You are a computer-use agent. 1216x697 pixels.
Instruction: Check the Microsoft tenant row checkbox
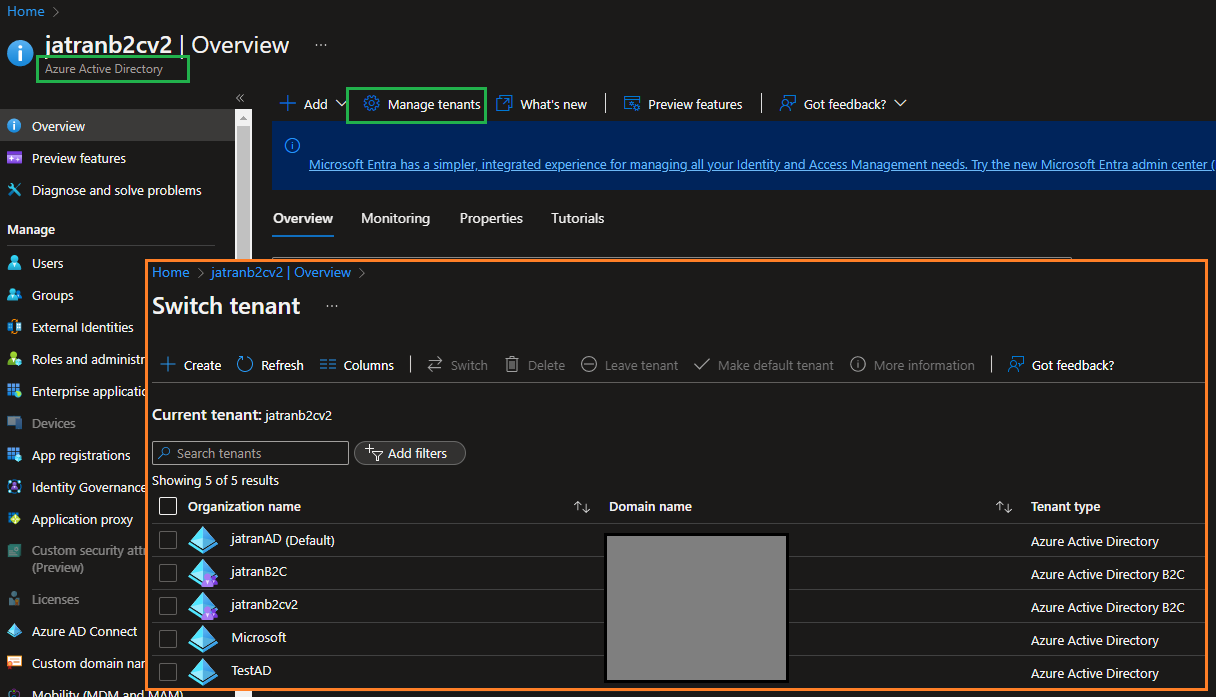(168, 639)
